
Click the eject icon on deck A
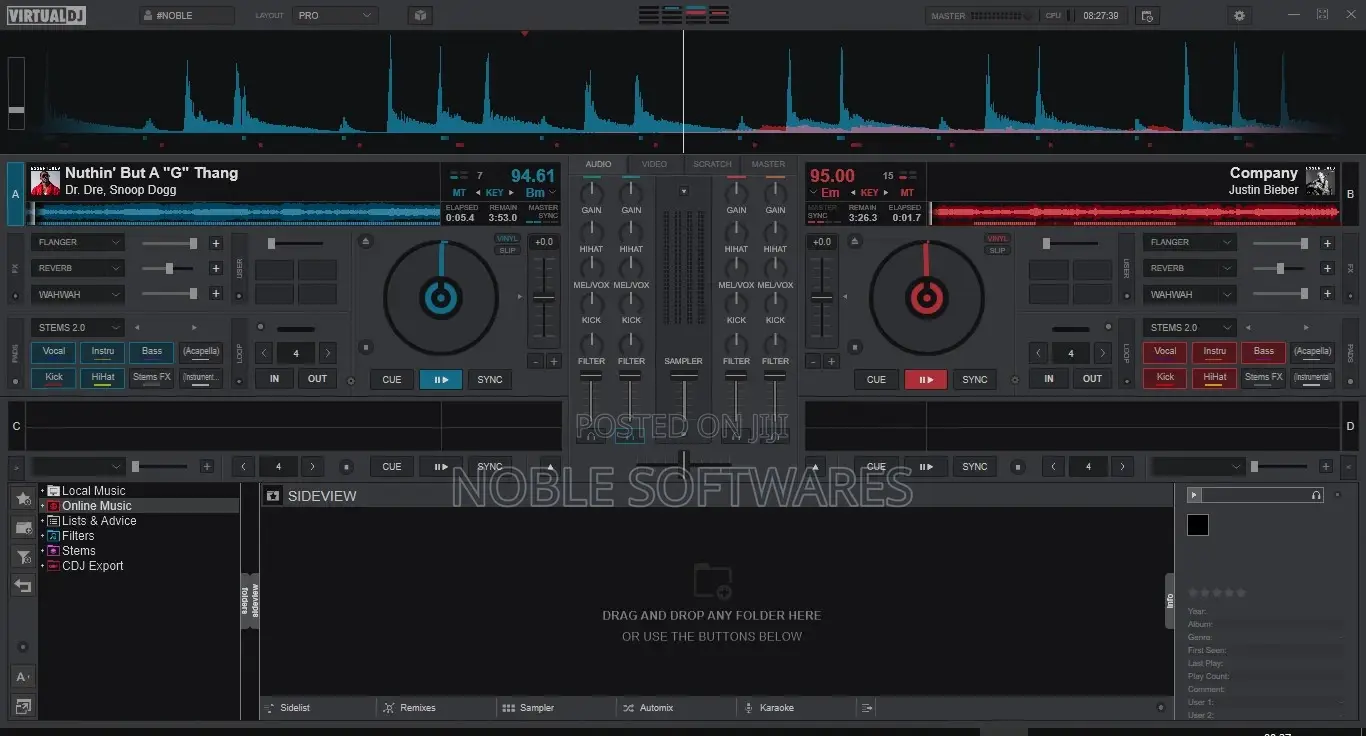[366, 241]
